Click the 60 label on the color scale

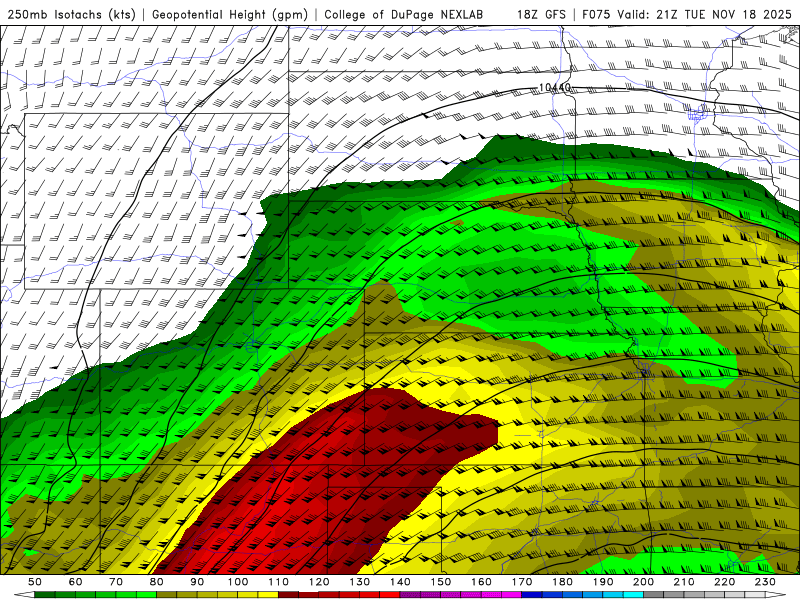click(x=75, y=582)
